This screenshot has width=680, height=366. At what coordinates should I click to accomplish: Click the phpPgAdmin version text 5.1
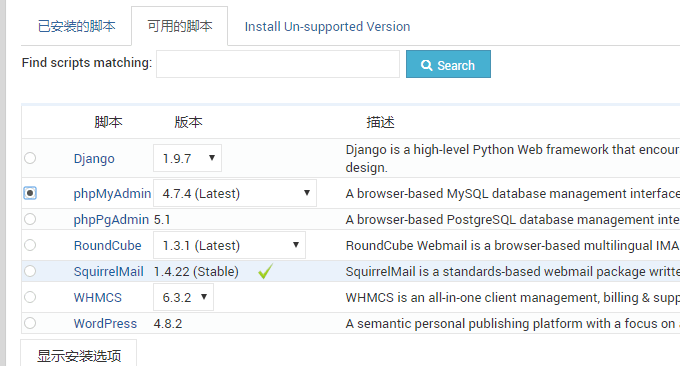162,219
